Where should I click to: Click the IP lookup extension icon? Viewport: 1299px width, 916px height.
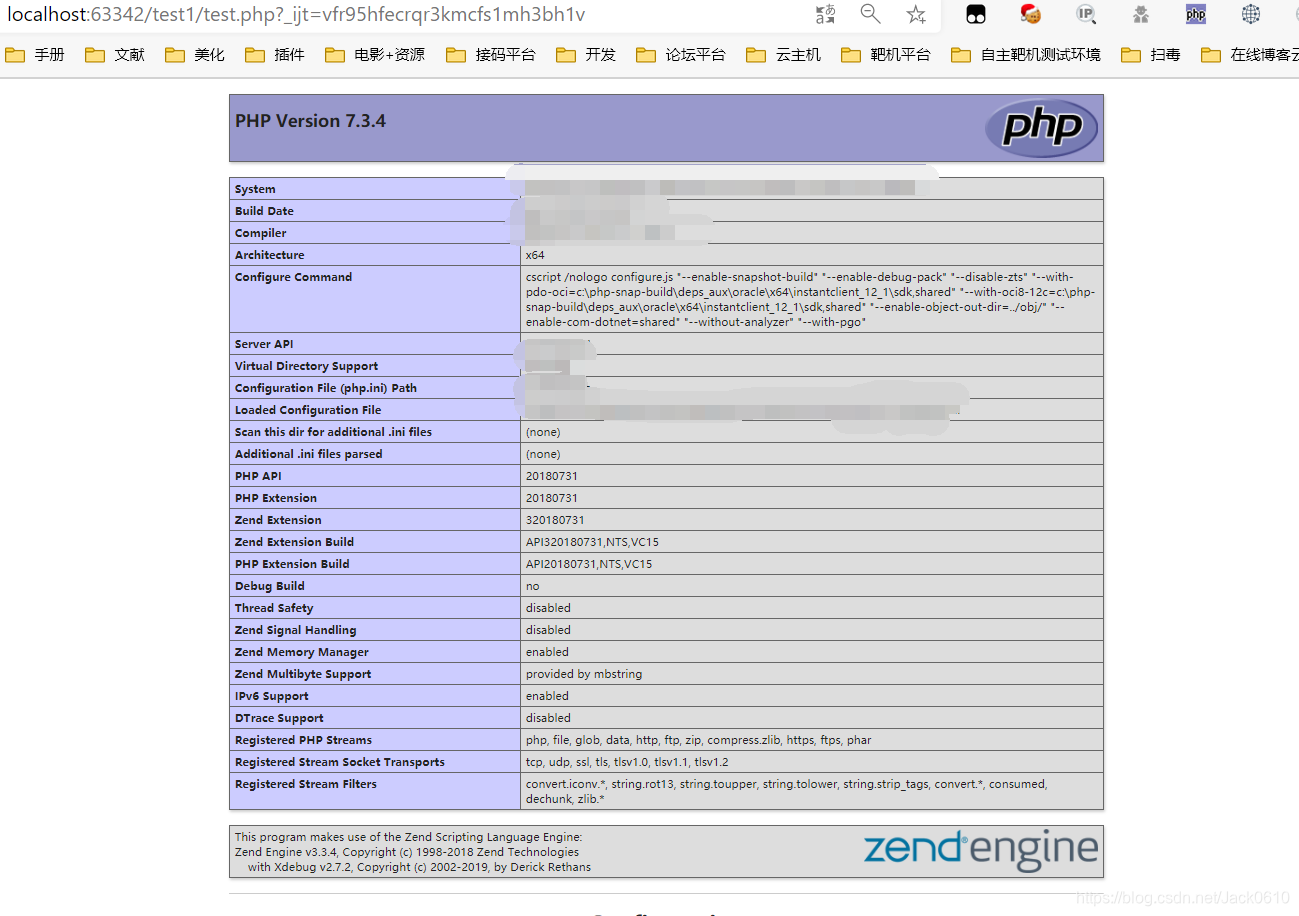point(1086,14)
